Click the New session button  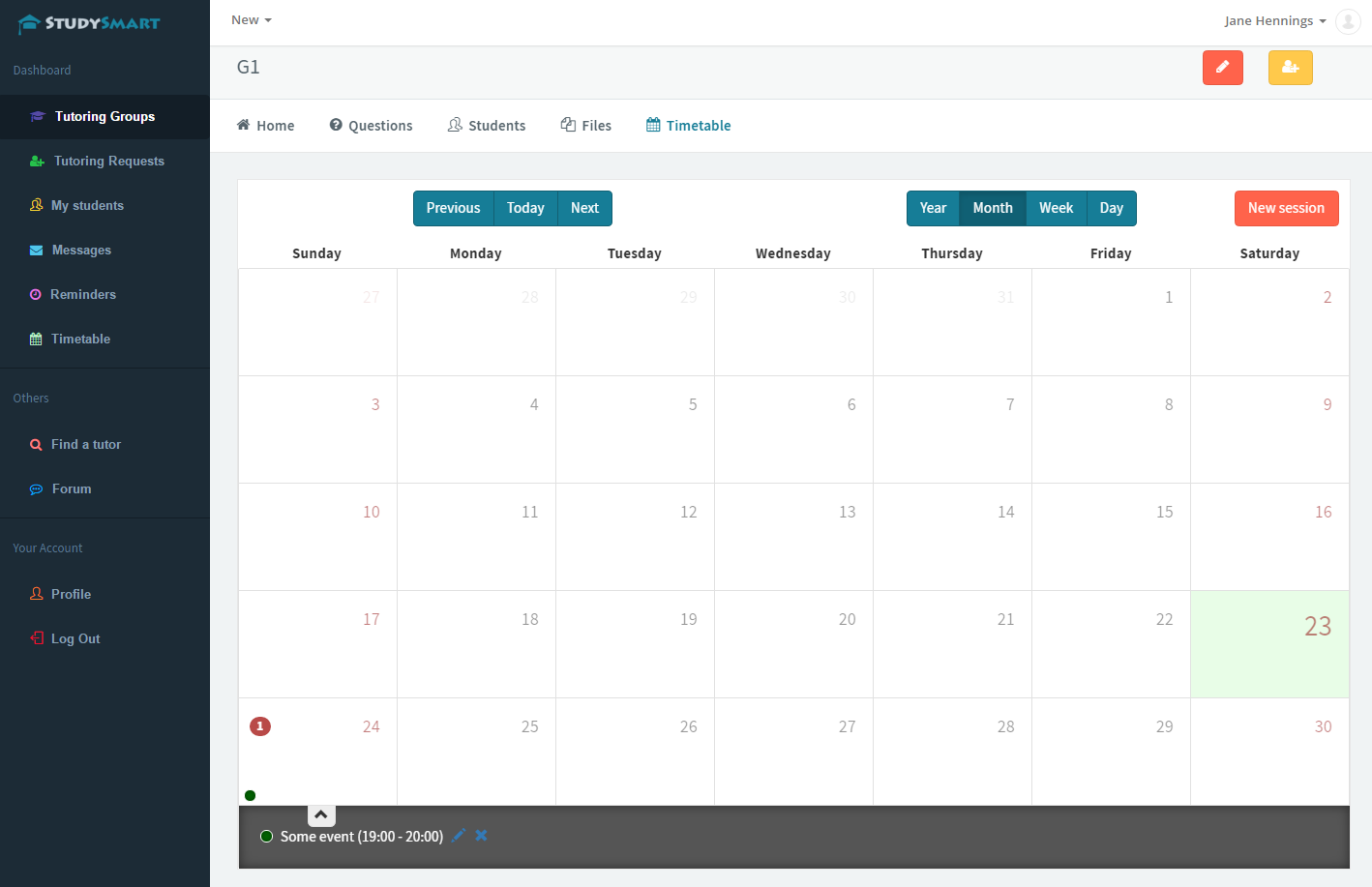click(x=1286, y=208)
